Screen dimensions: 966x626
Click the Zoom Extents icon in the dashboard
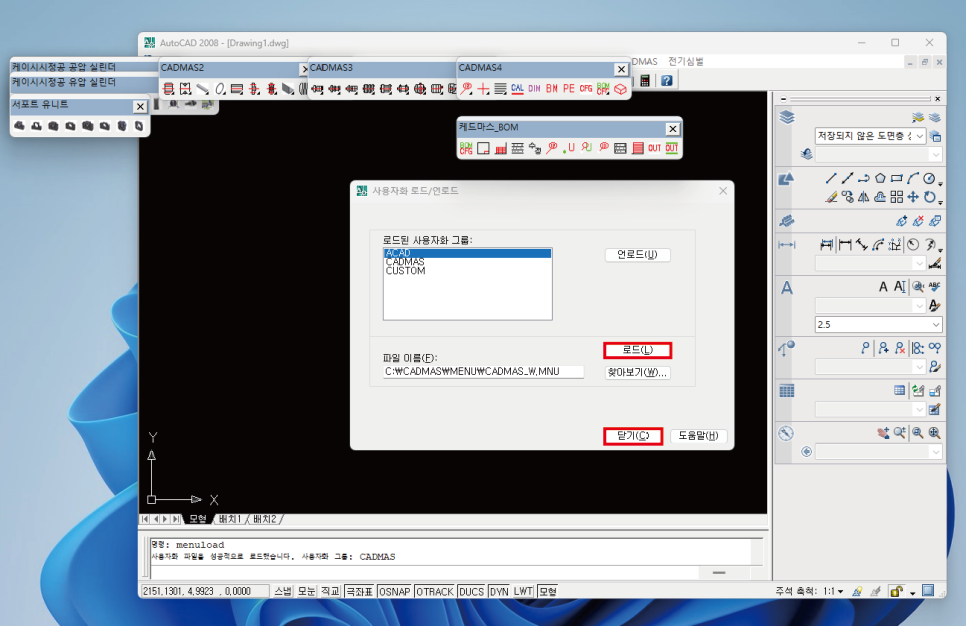tap(935, 433)
